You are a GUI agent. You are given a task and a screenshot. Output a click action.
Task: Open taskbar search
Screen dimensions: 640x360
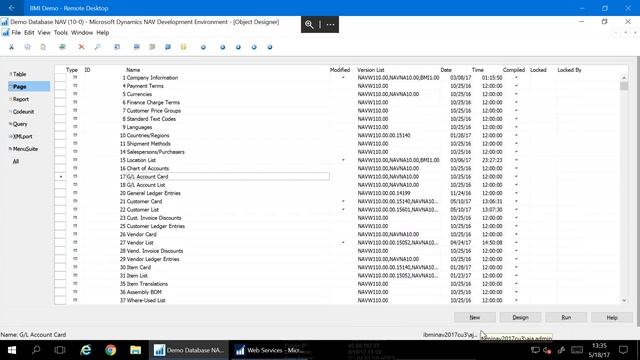click(x=36, y=350)
